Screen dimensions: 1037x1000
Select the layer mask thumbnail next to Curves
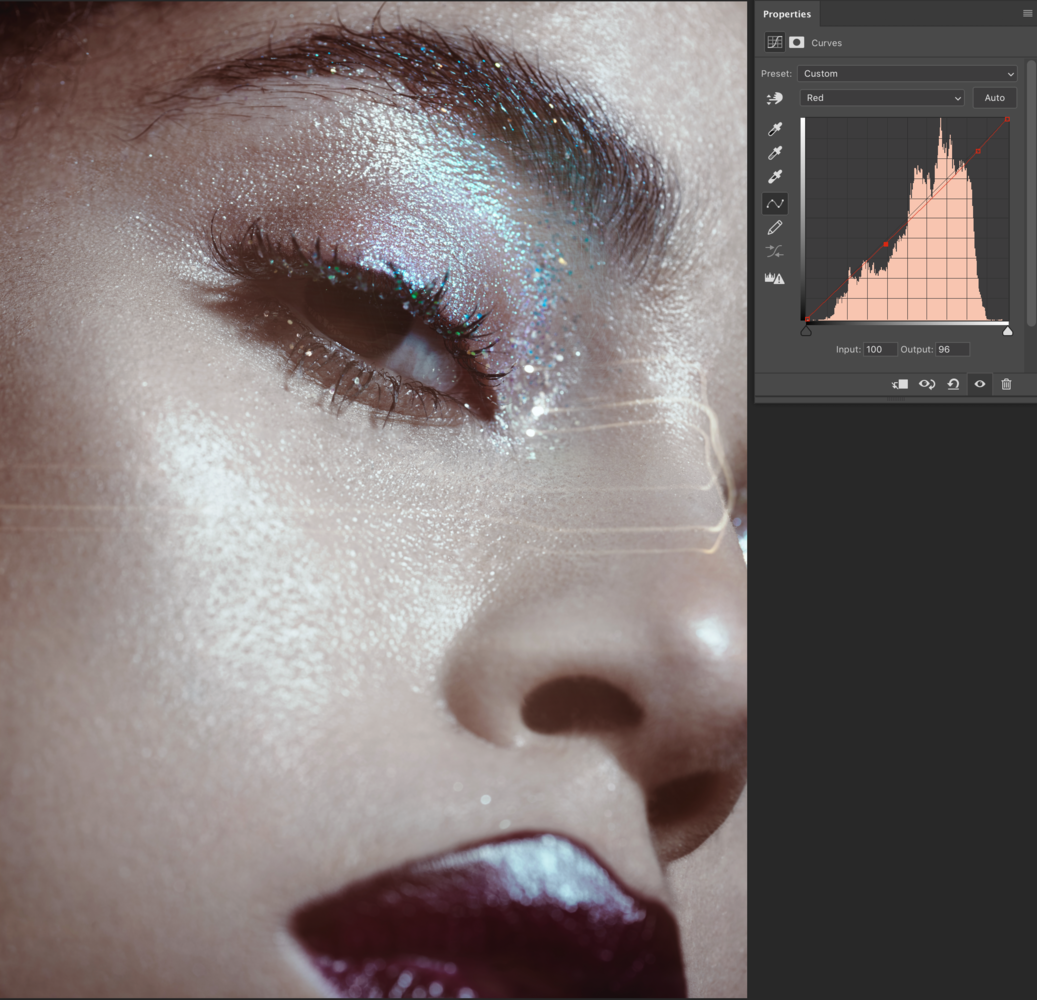(x=797, y=42)
